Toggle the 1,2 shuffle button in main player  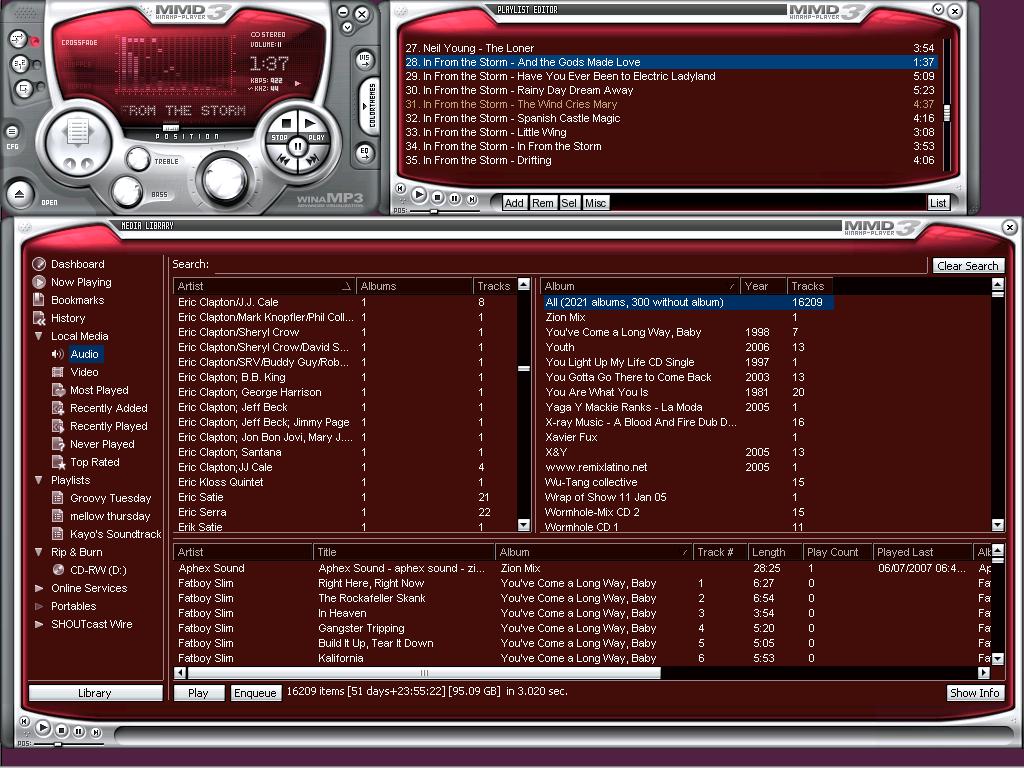coord(20,63)
